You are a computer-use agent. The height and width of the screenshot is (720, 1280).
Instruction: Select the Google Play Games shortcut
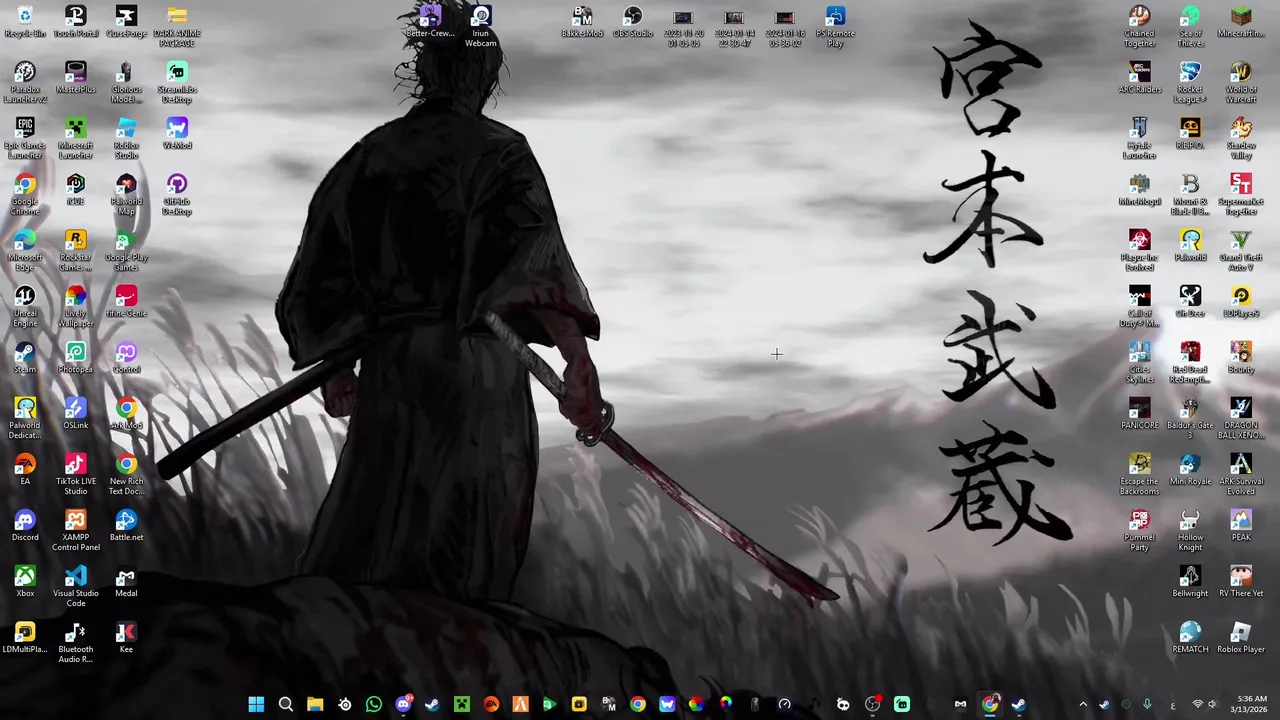(126, 251)
